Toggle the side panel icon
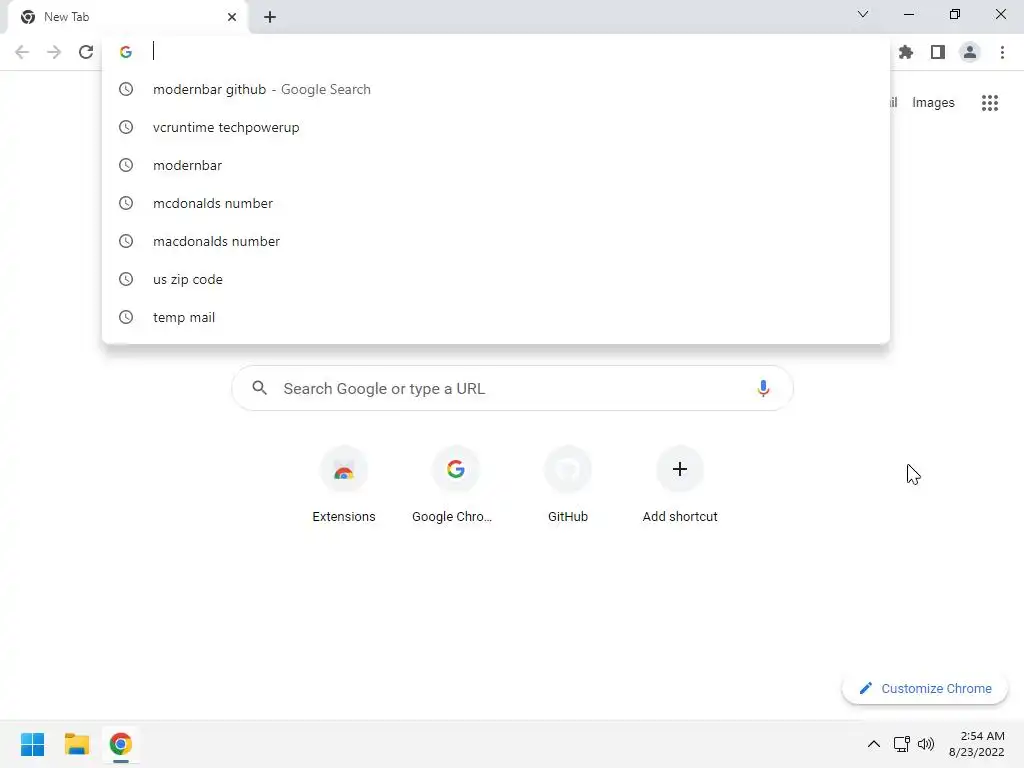Viewport: 1024px width, 768px height. pos(938,52)
